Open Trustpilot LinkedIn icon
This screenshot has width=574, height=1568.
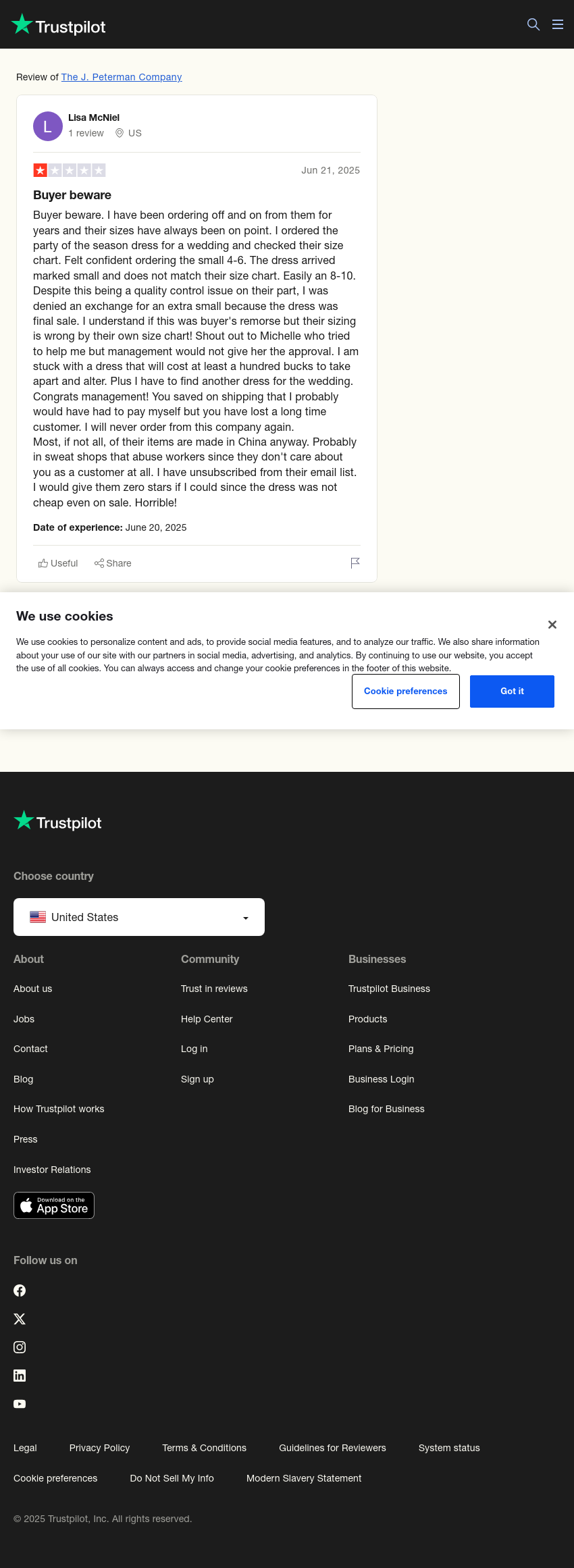click(x=20, y=1376)
